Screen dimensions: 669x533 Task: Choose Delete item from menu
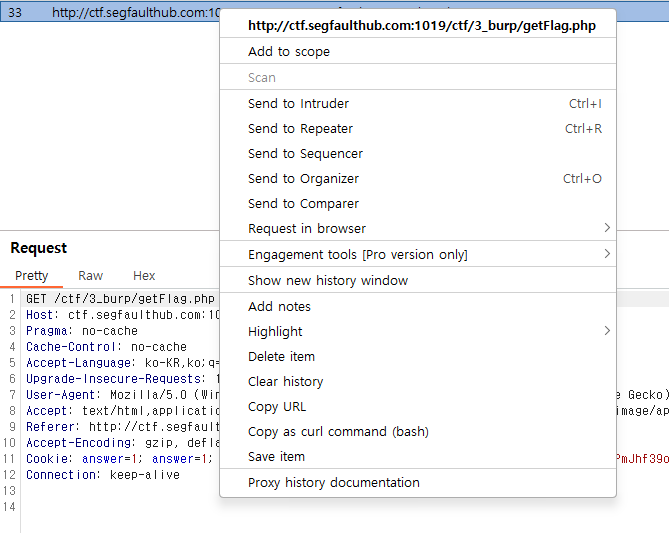[x=281, y=357]
